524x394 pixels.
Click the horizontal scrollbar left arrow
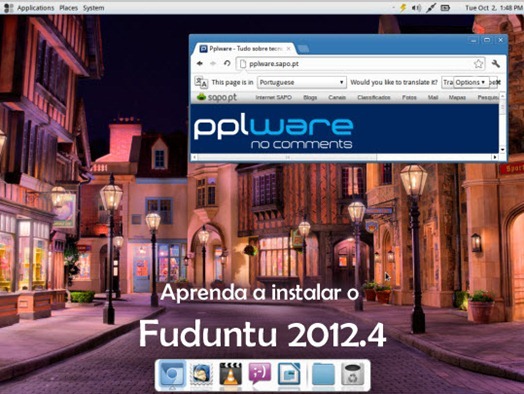point(194,157)
